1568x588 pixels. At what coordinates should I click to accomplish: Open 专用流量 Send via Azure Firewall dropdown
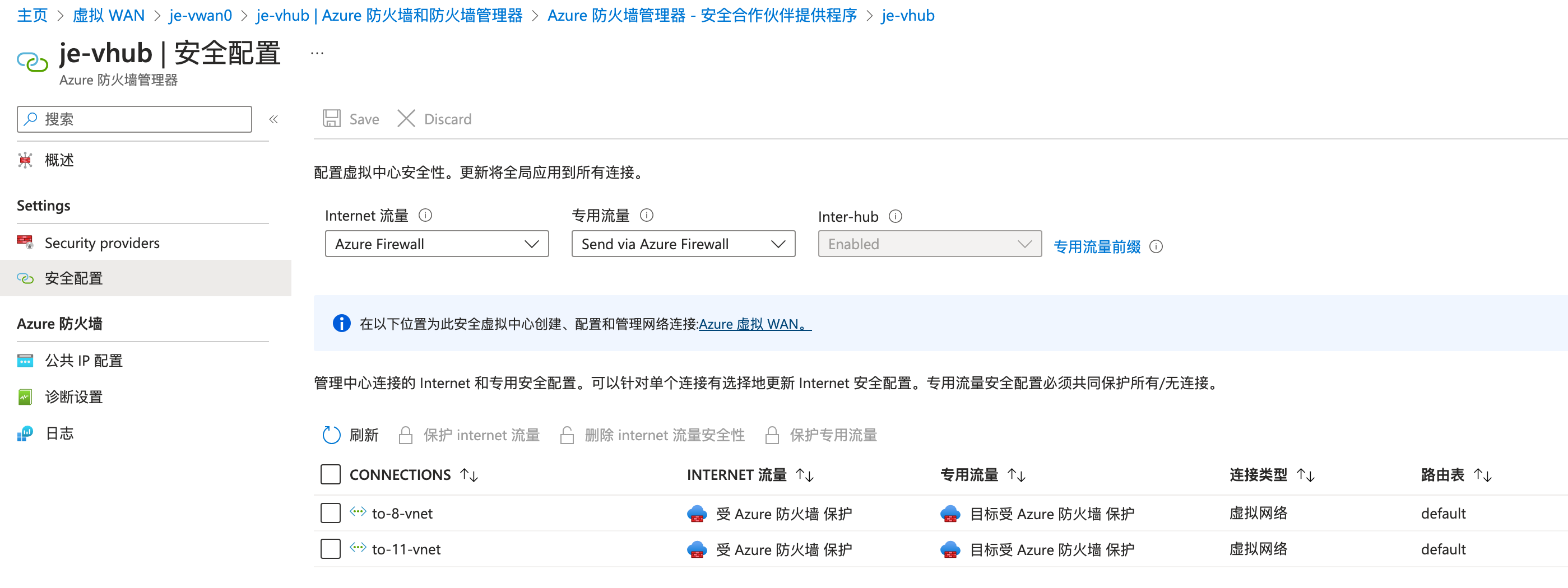(684, 244)
